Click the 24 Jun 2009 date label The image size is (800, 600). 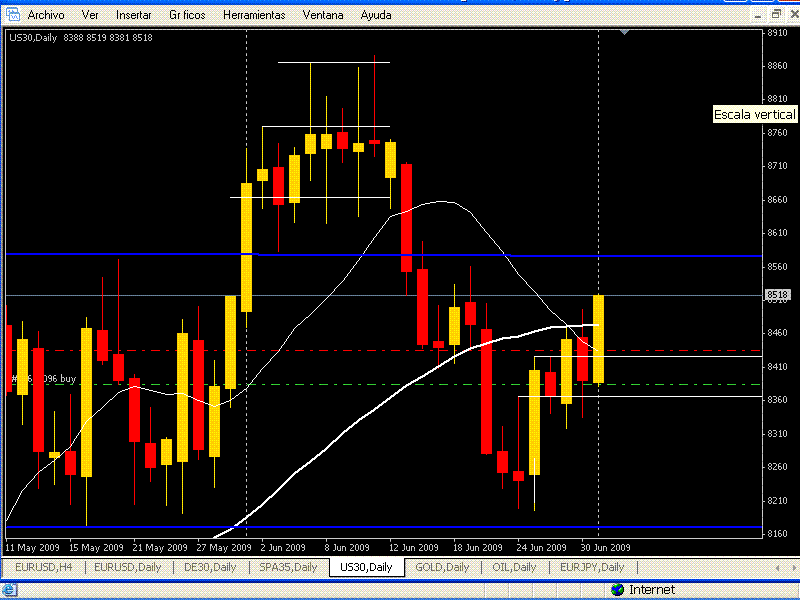point(542,547)
